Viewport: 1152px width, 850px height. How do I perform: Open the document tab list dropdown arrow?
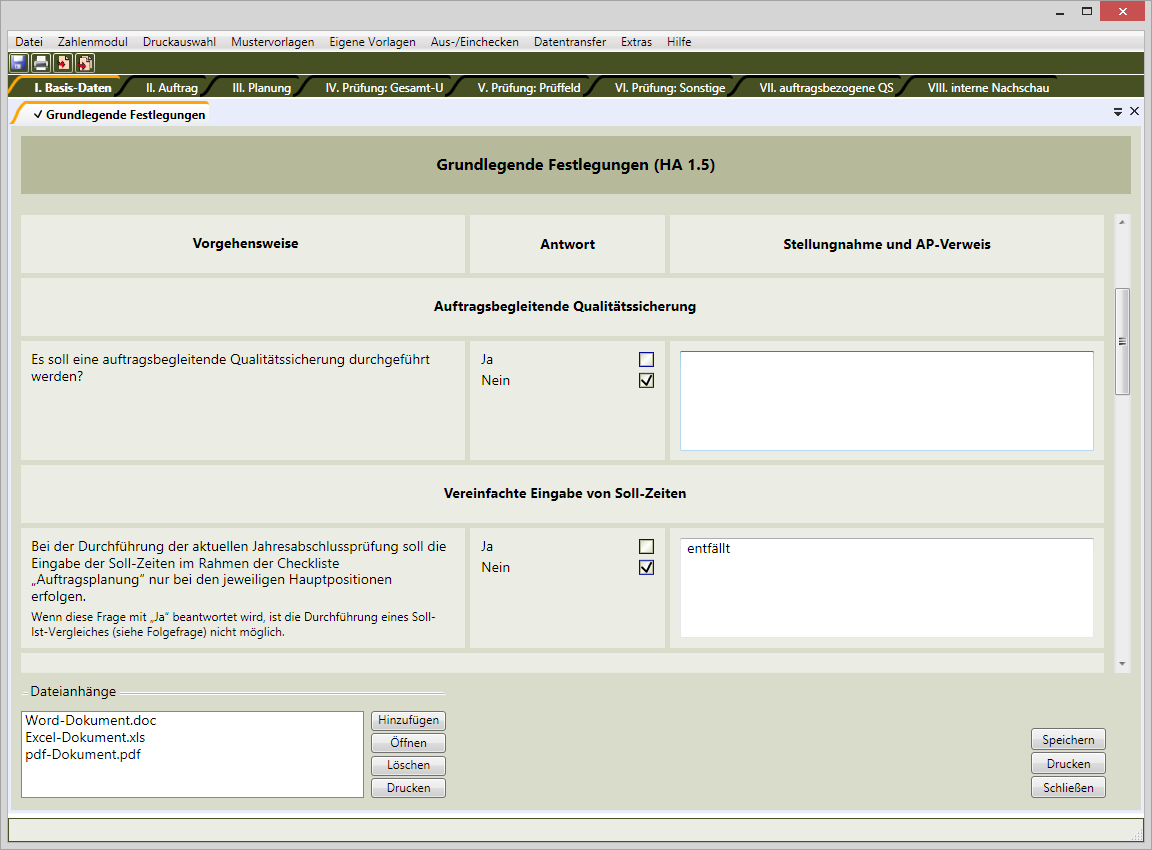coord(1118,112)
